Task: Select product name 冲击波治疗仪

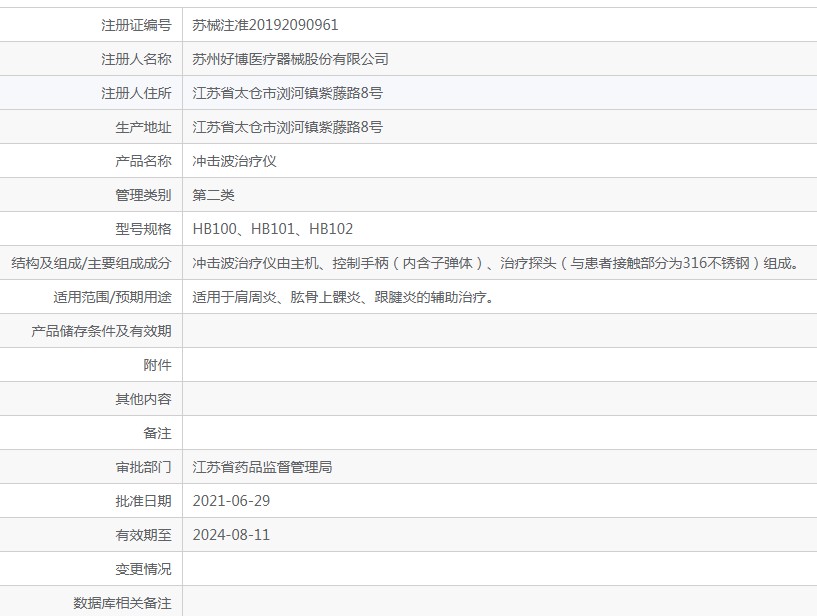Action: pyautogui.click(x=234, y=161)
